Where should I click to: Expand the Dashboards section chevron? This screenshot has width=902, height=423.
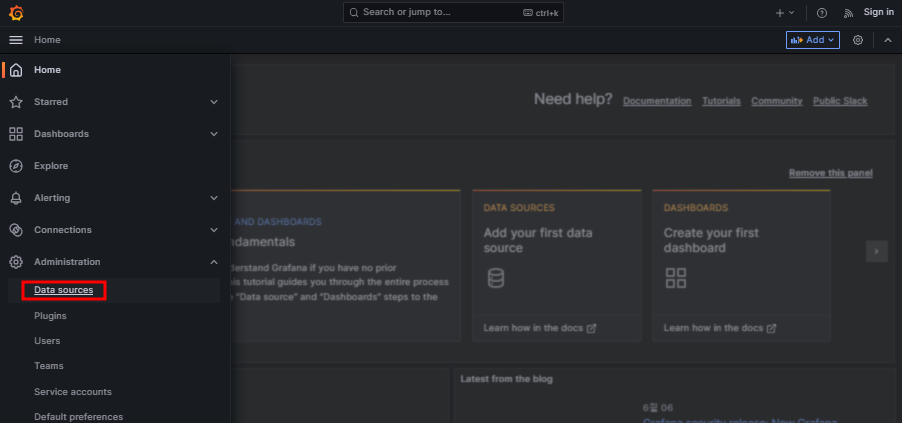(214, 134)
